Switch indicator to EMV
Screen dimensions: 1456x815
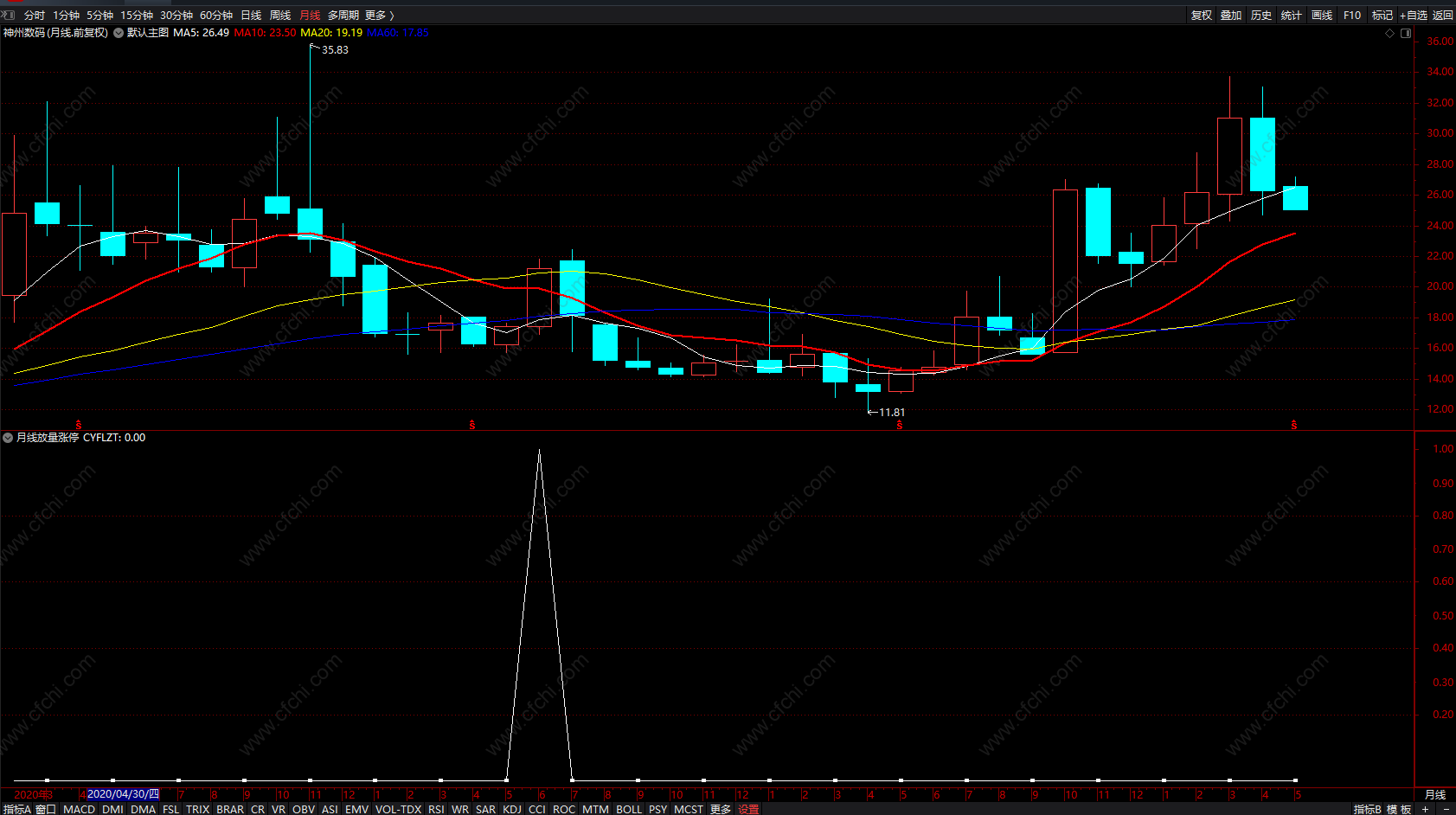356,809
